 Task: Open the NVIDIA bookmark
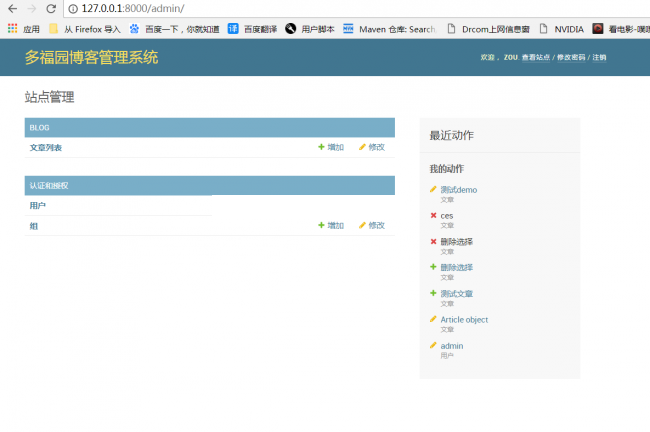tap(561, 29)
